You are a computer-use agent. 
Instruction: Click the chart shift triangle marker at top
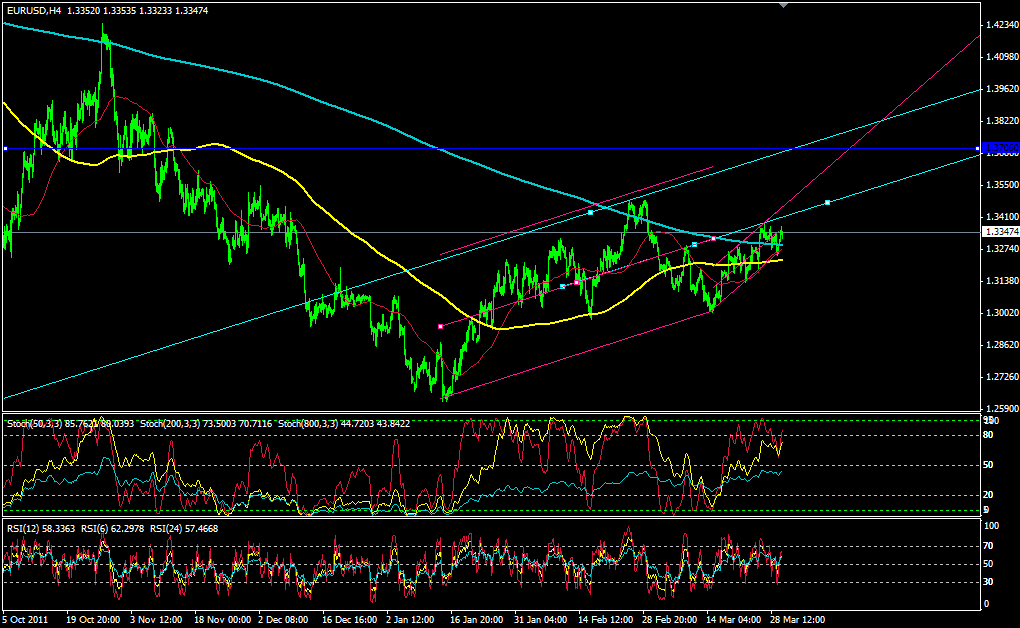click(783, 5)
